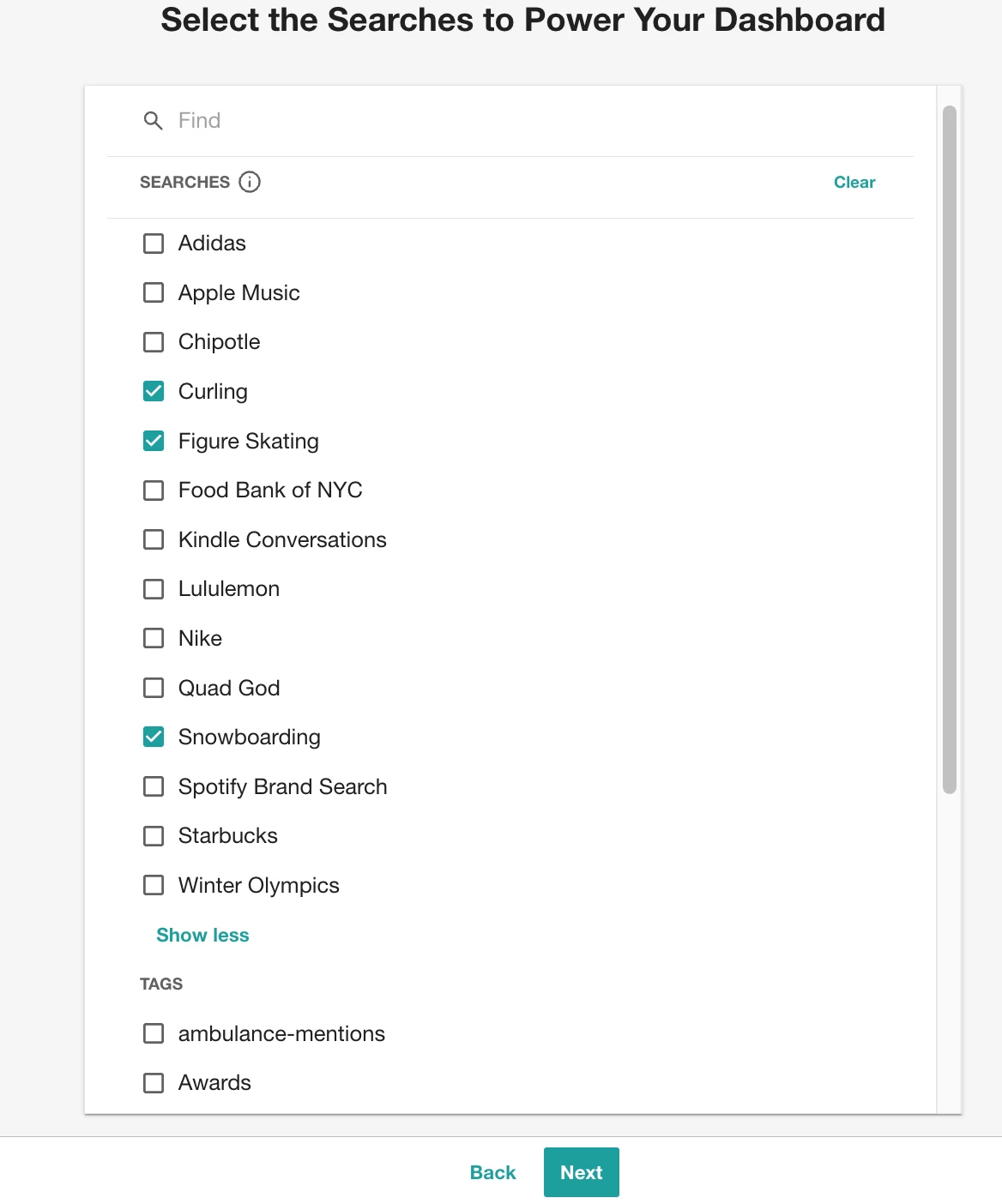
Task: Click the Adidas label text
Action: 212,244
